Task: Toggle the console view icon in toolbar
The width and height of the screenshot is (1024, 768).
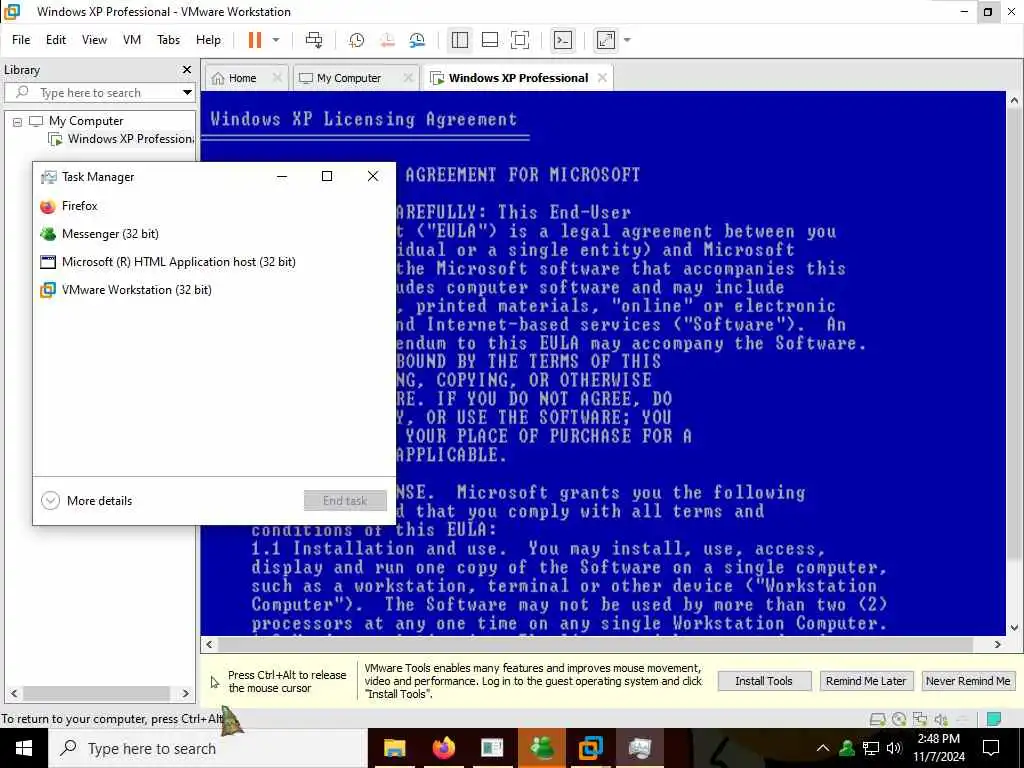Action: (x=562, y=40)
